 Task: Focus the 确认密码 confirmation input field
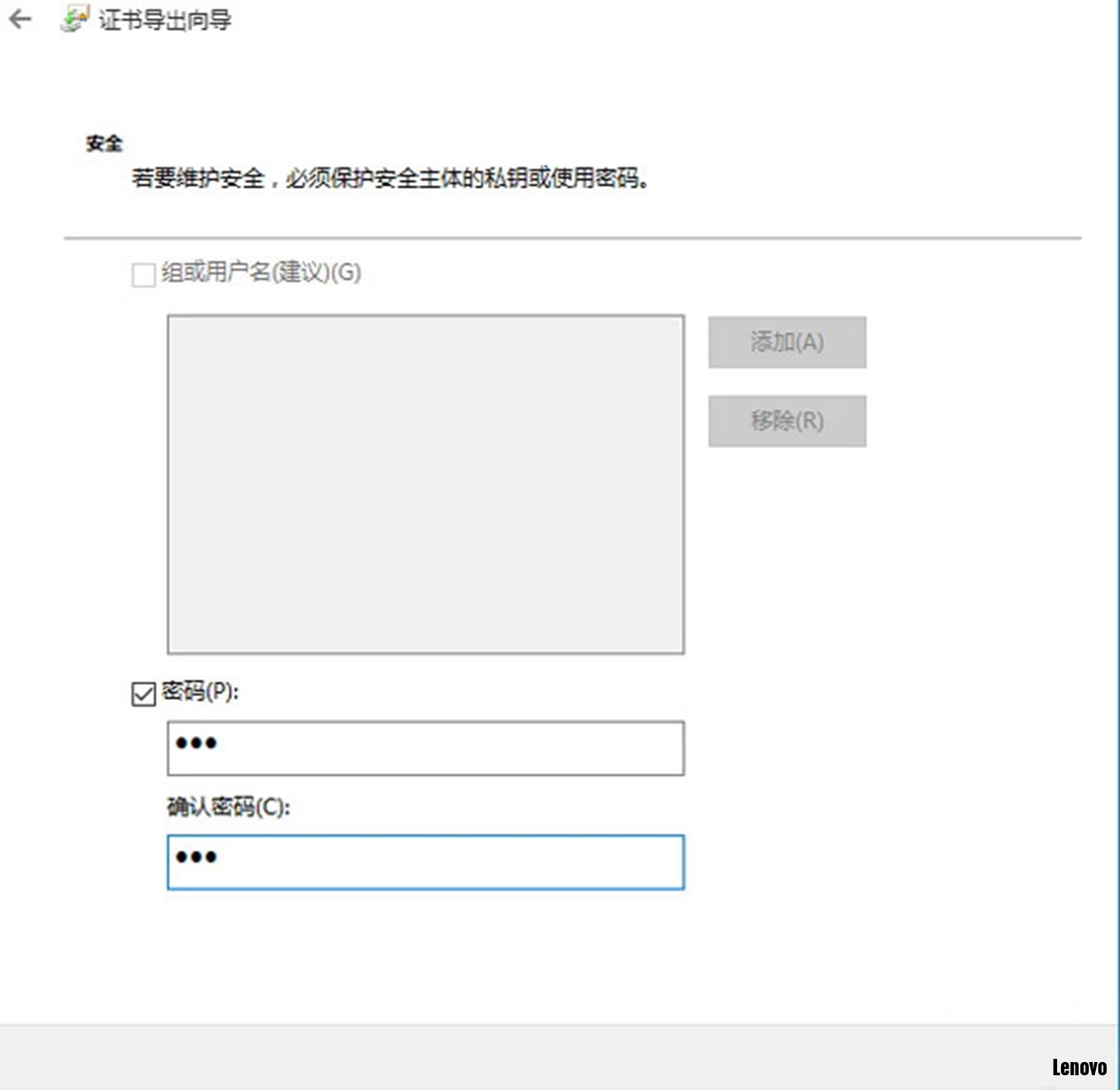tap(425, 862)
